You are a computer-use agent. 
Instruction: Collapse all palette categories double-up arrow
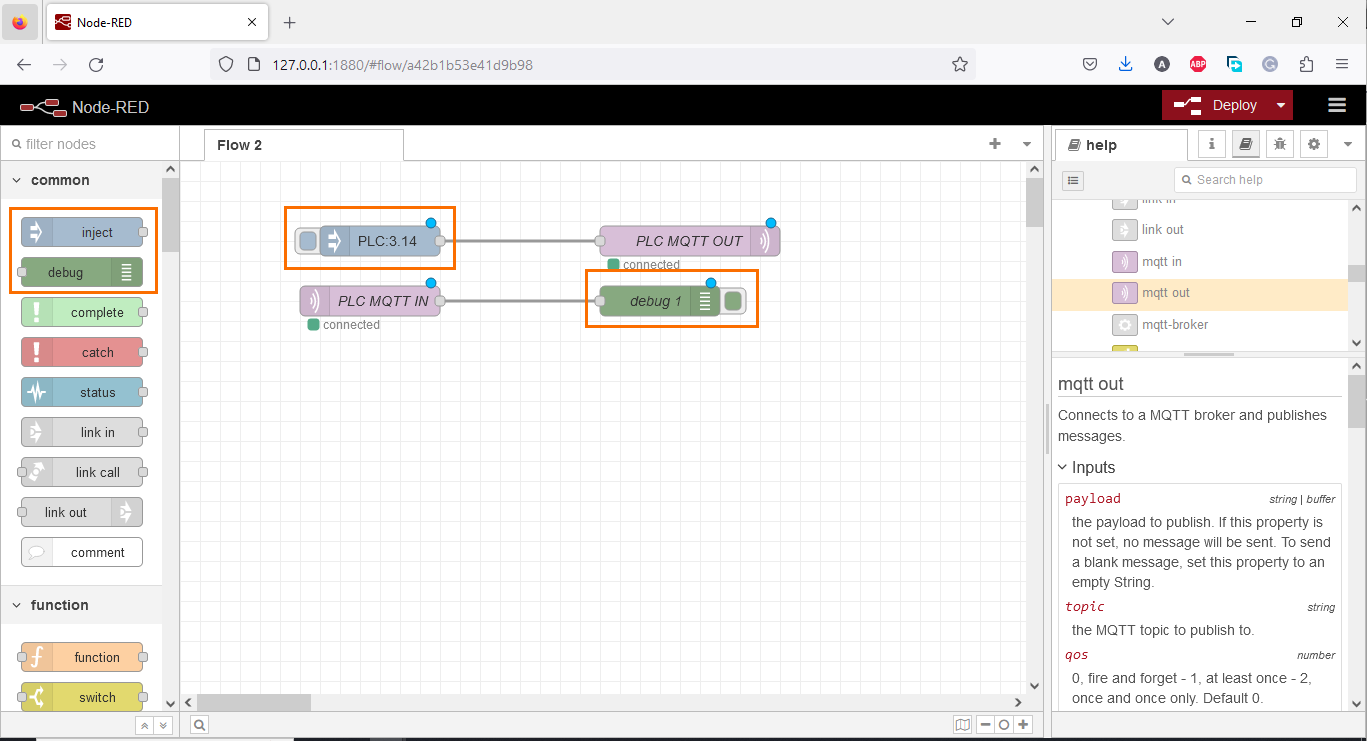click(144, 725)
